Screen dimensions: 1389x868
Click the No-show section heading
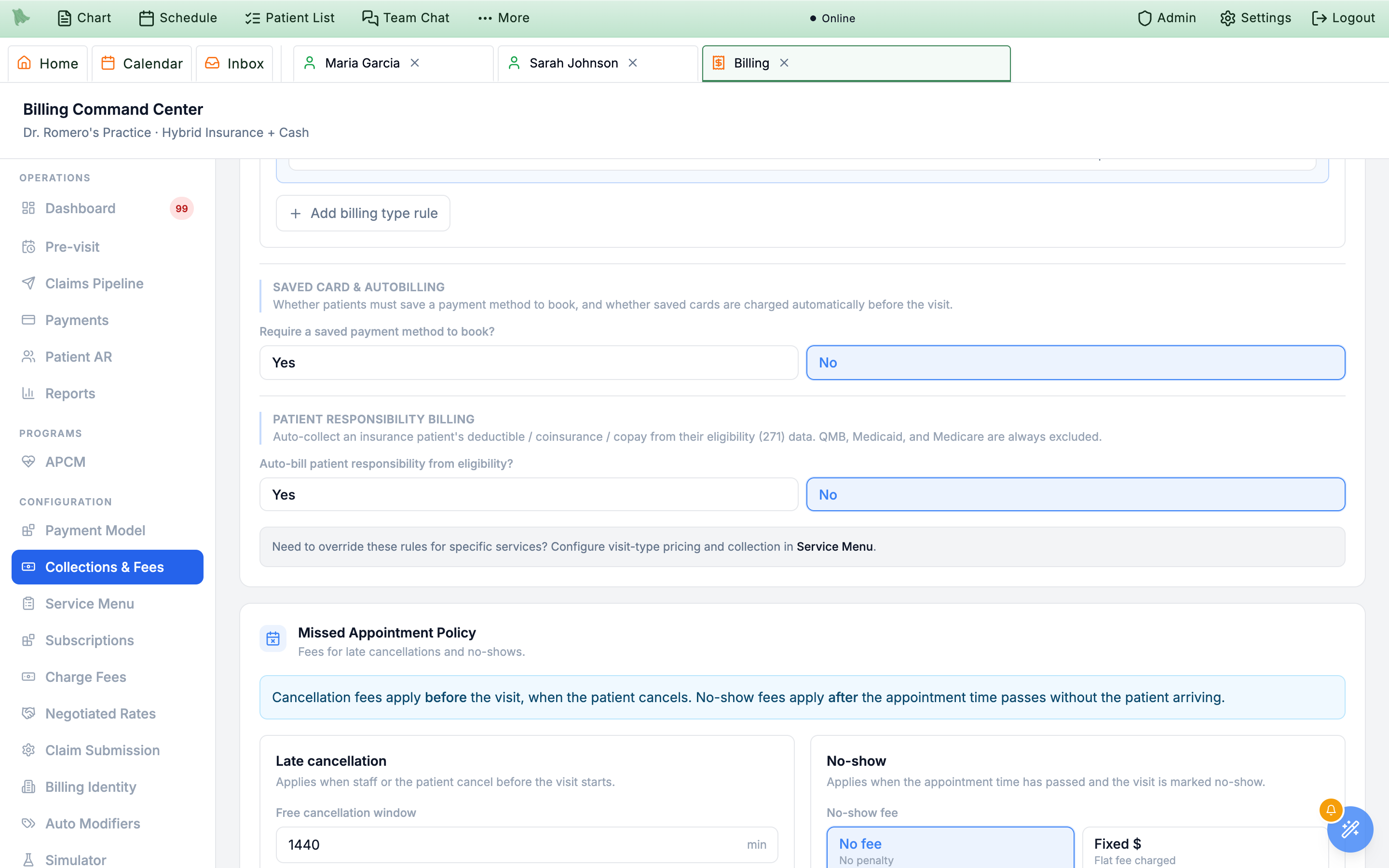857,760
